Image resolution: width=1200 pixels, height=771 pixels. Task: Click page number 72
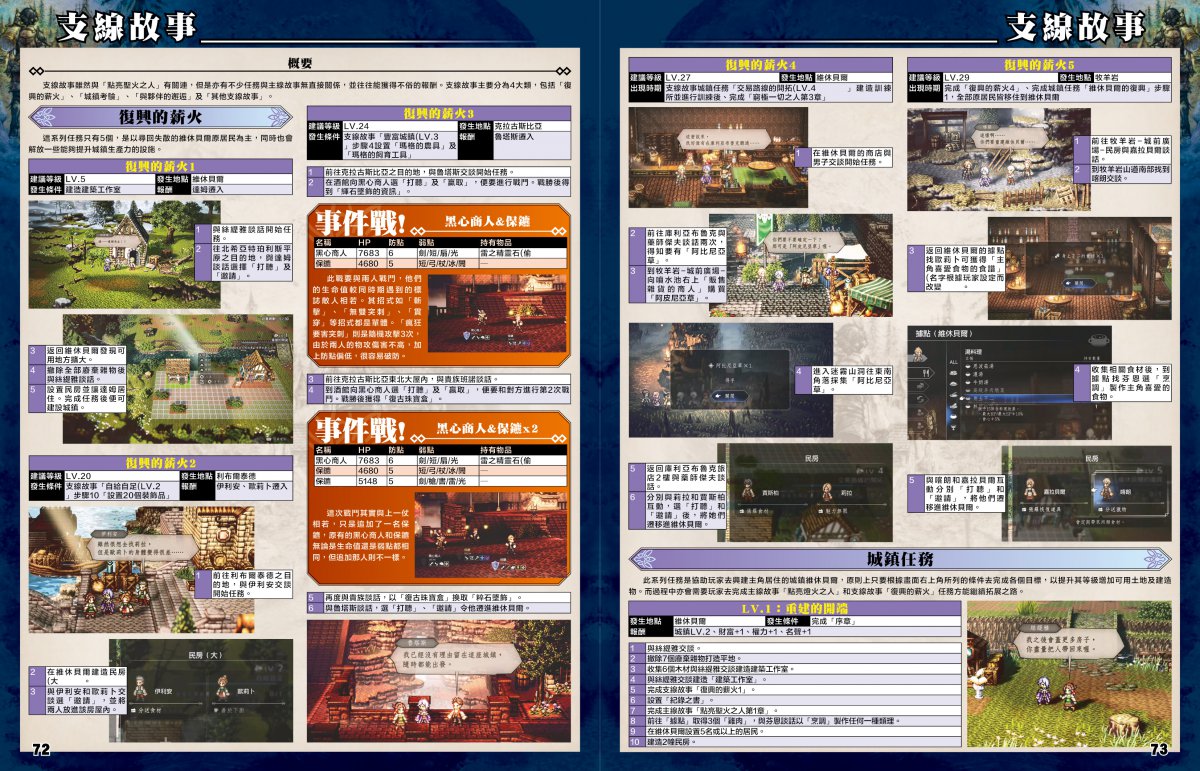41,749
